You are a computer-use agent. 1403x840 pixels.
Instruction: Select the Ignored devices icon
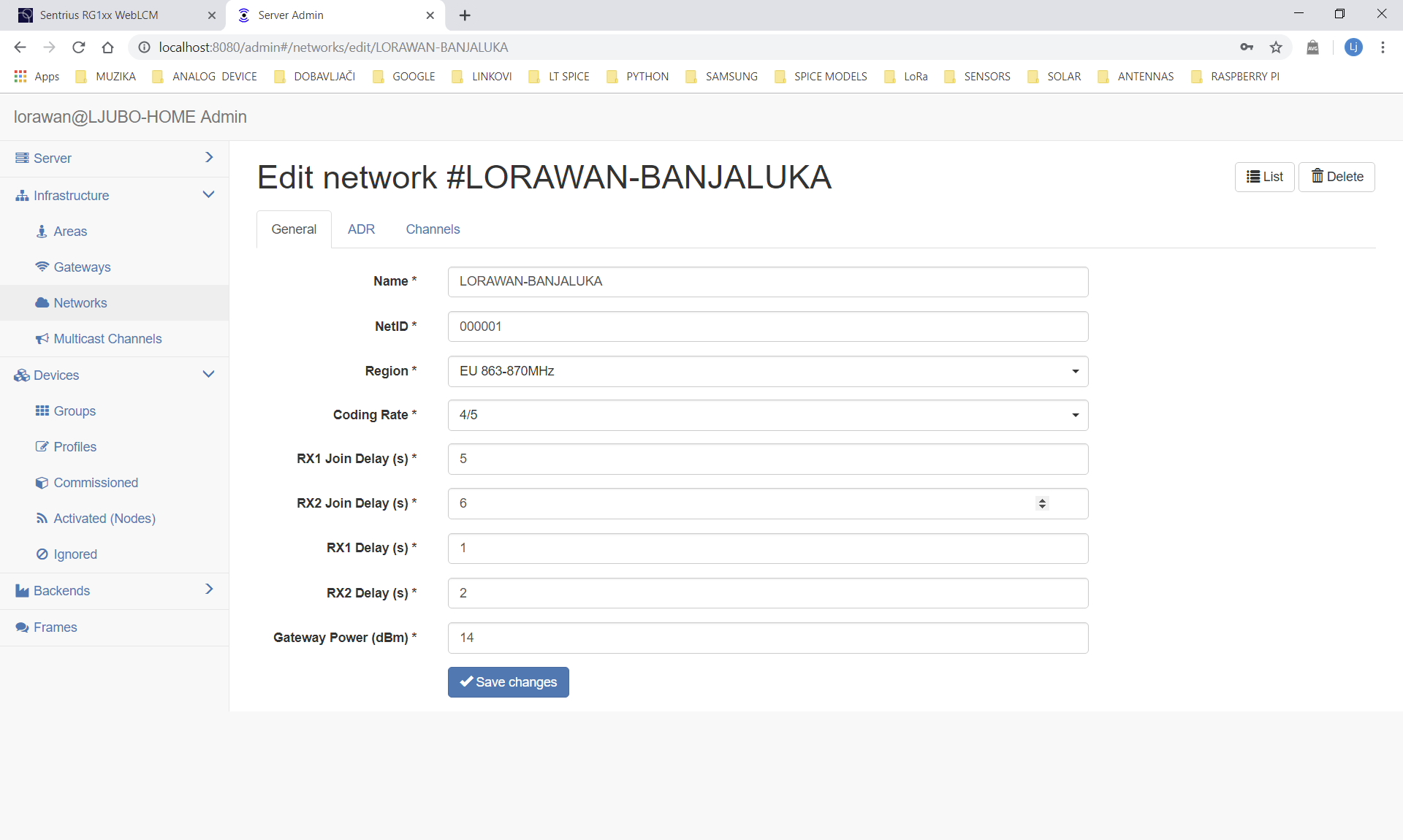point(42,554)
